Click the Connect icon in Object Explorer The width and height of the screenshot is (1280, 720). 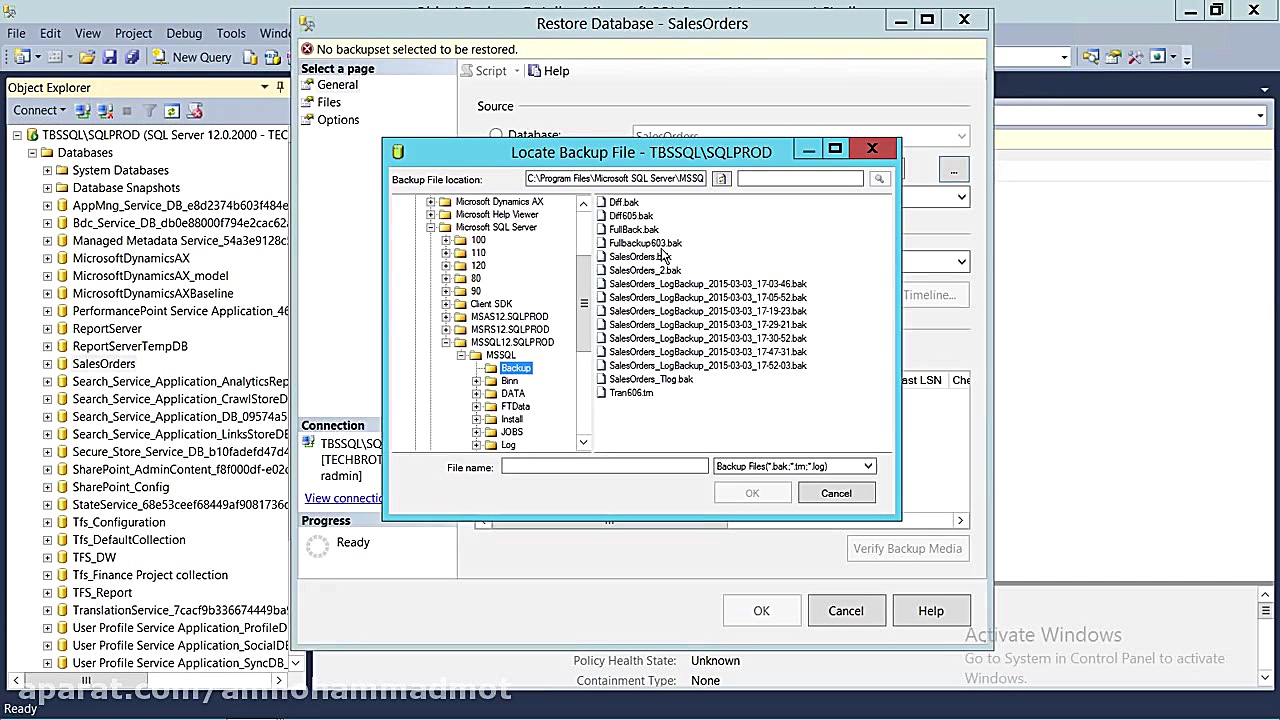click(x=81, y=110)
